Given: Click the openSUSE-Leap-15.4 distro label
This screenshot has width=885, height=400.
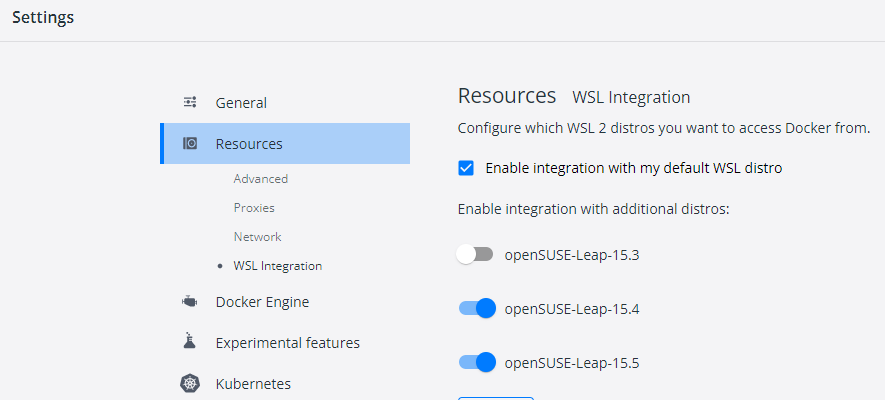Looking at the screenshot, I should (572, 309).
